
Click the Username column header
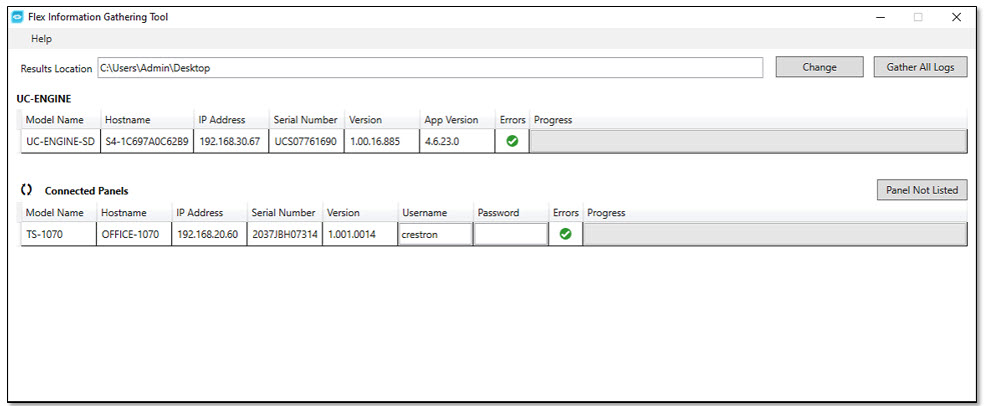(x=424, y=213)
